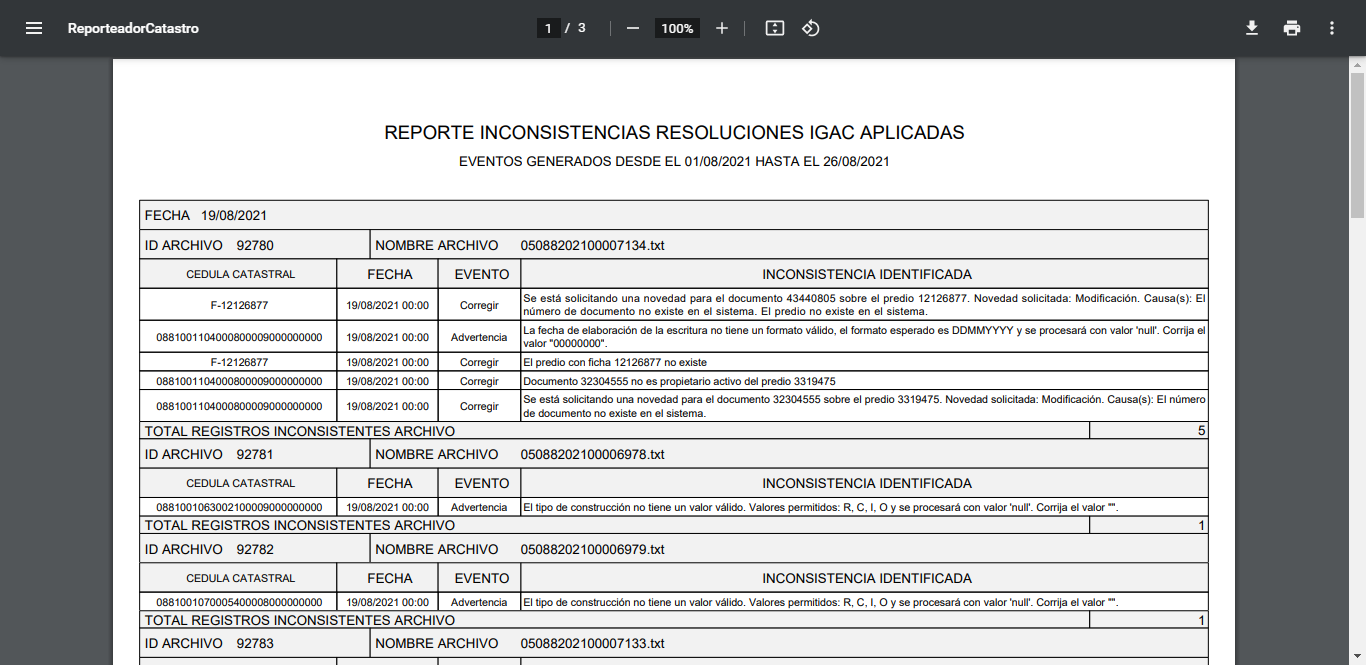Click file name 05088202100006978.txt
Image resolution: width=1366 pixels, height=665 pixels.
coord(592,454)
